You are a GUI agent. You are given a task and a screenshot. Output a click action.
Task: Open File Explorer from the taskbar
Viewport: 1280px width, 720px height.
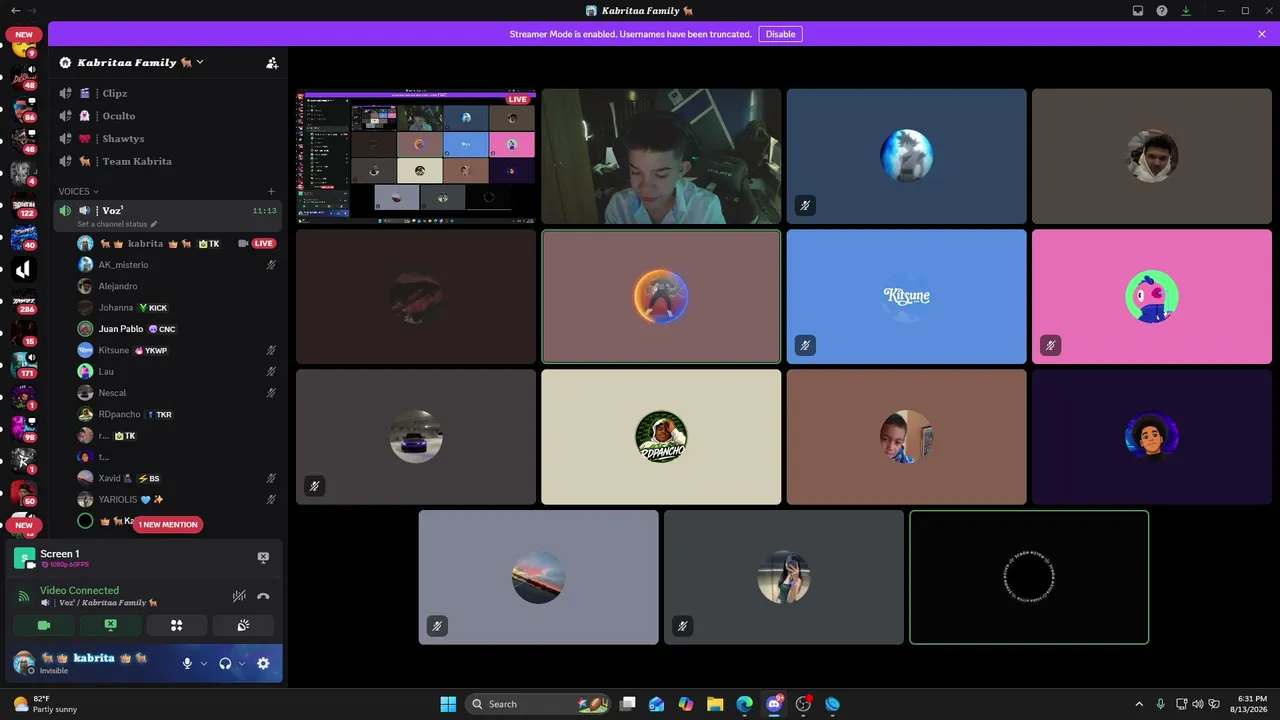click(715, 704)
